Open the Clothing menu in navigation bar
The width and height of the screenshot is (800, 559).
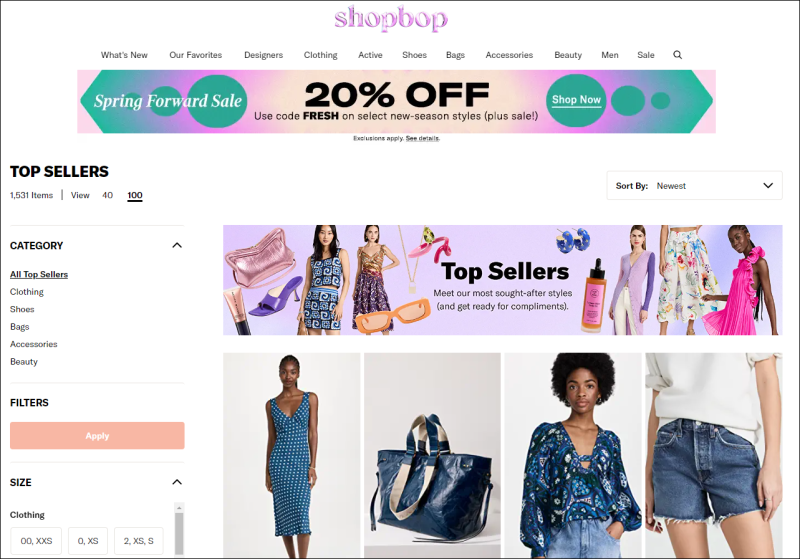320,55
